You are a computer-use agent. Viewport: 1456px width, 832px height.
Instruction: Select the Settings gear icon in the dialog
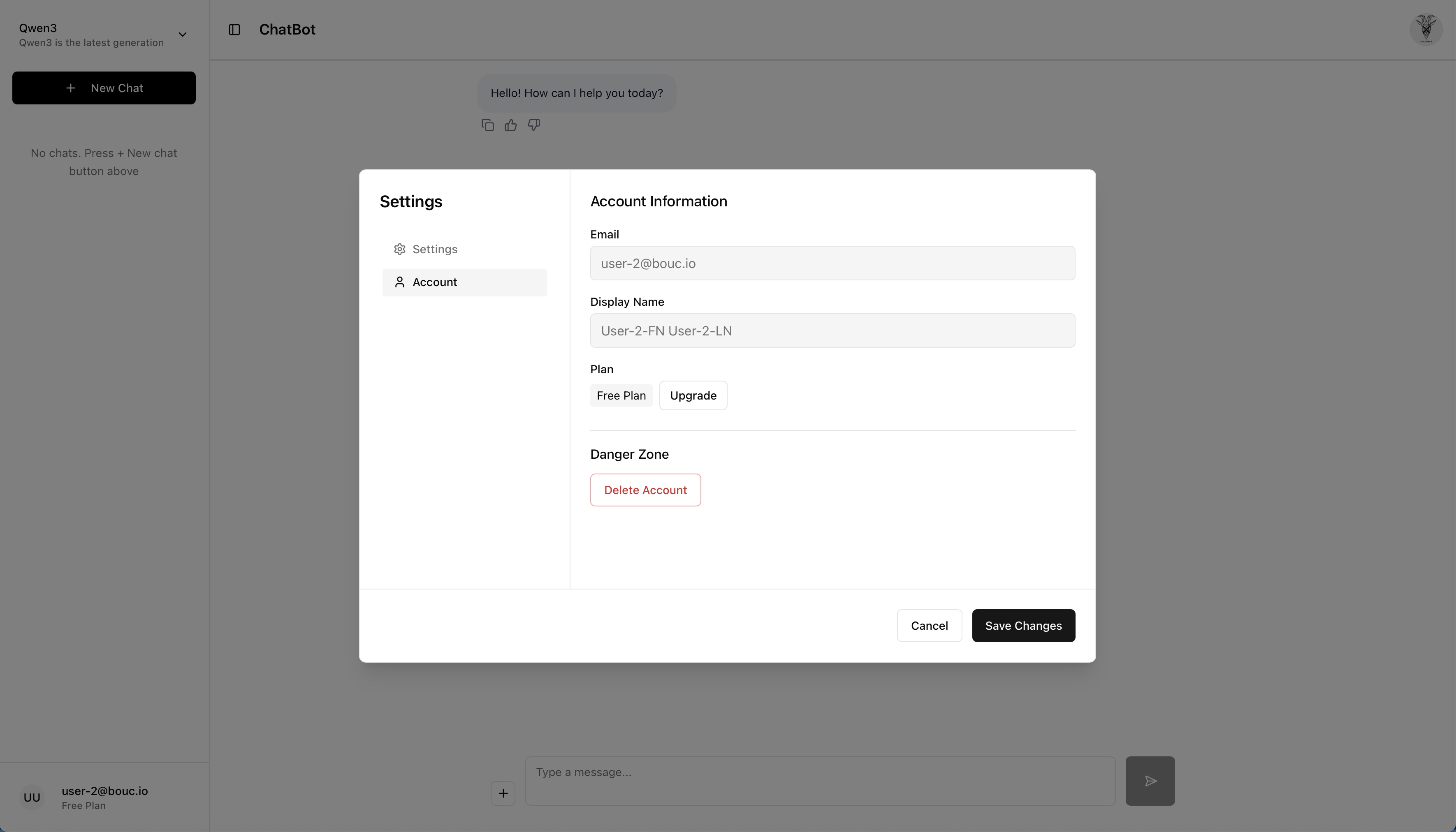coord(399,249)
